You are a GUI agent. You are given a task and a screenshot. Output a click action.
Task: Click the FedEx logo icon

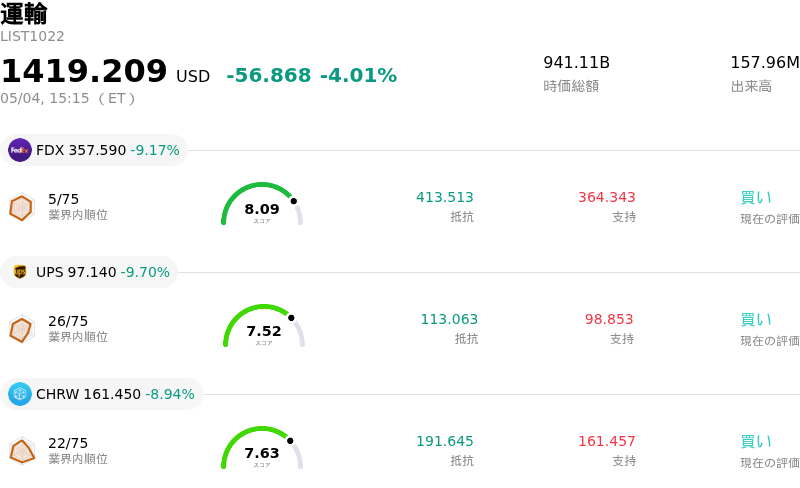(20, 150)
